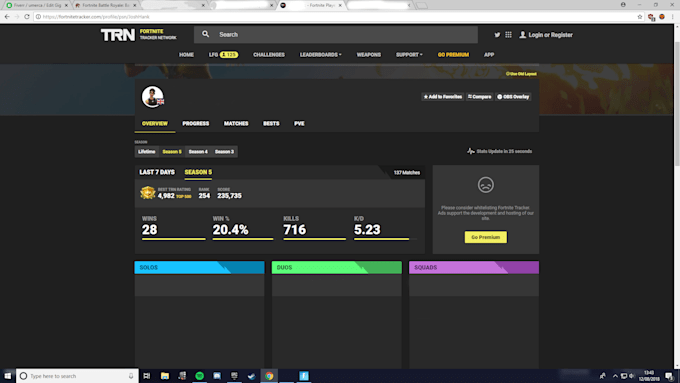Expand the Support dropdown menu
This screenshot has height=383, width=680.
pyautogui.click(x=409, y=55)
